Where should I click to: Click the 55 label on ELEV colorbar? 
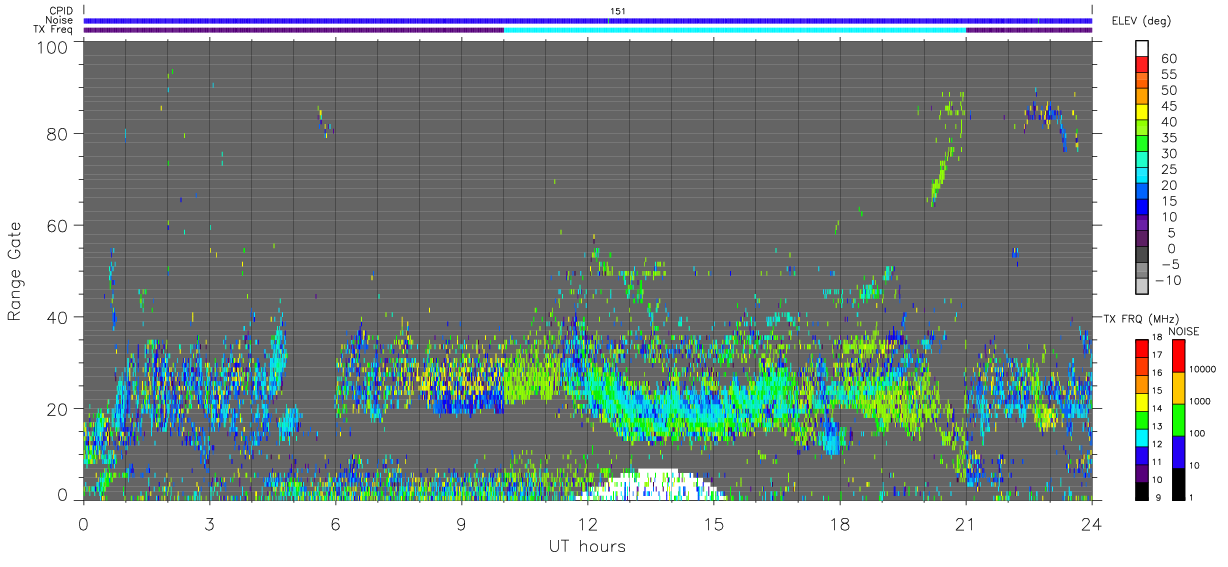tap(1169, 74)
